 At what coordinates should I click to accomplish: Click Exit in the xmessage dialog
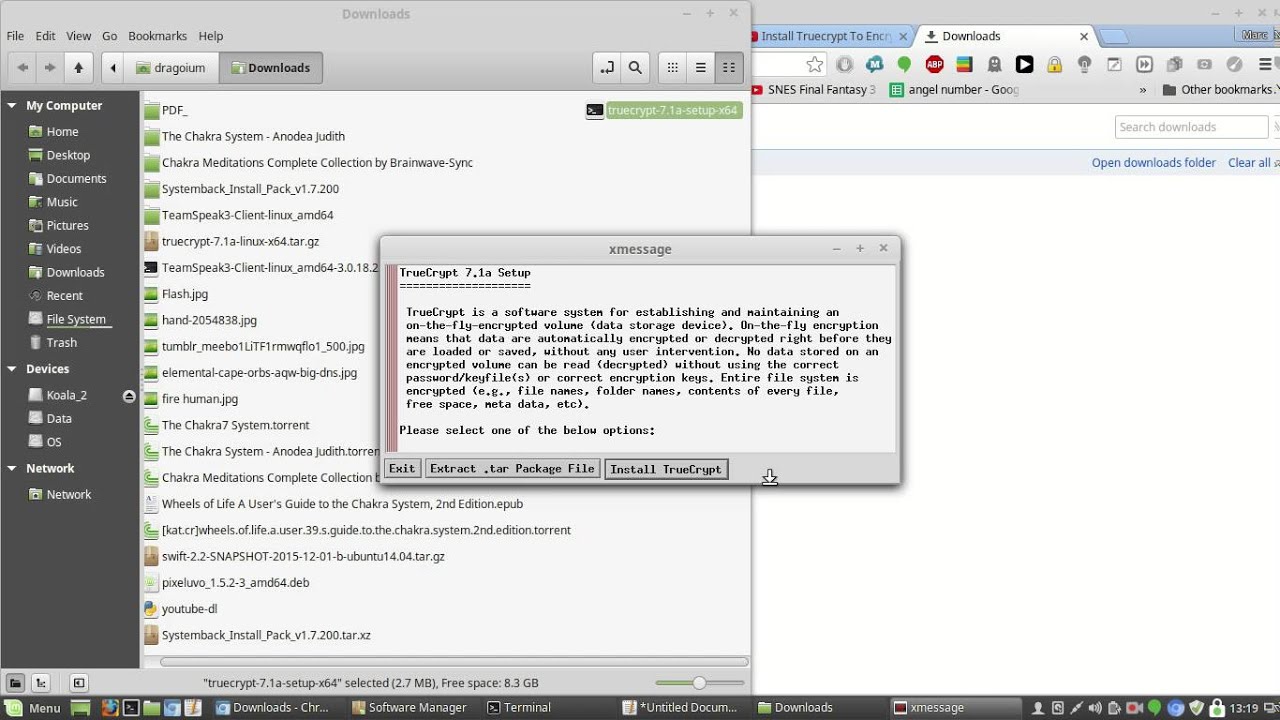402,469
